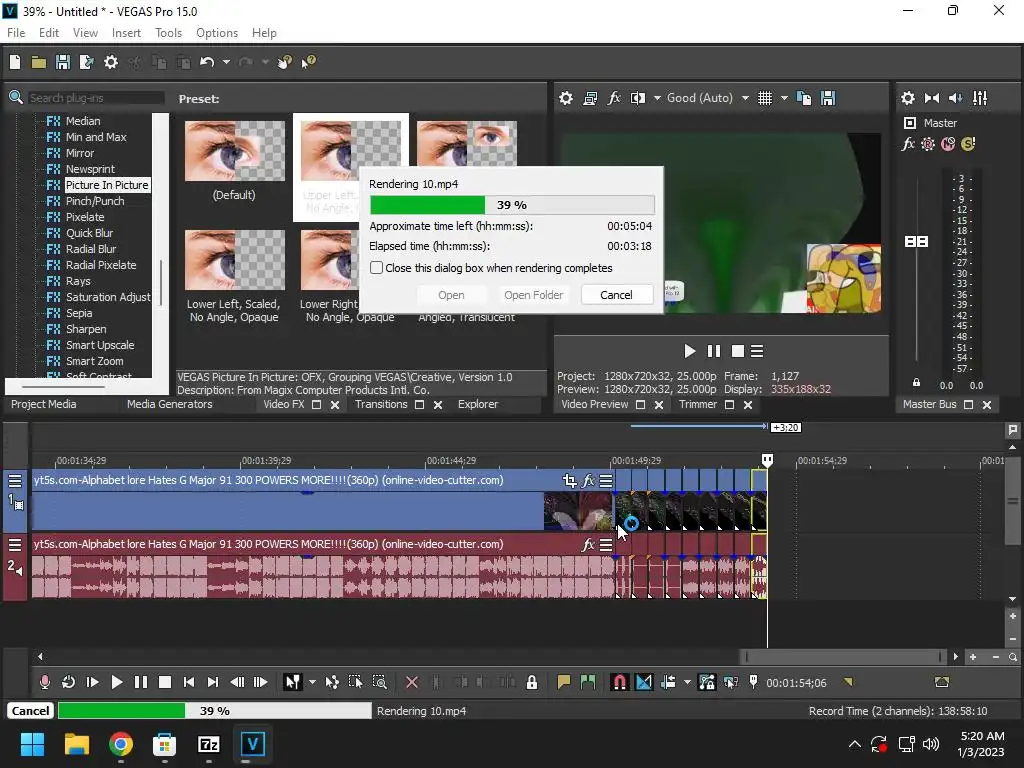Open the Render As toolbar icon
The height and width of the screenshot is (768, 1024).
(x=86, y=62)
